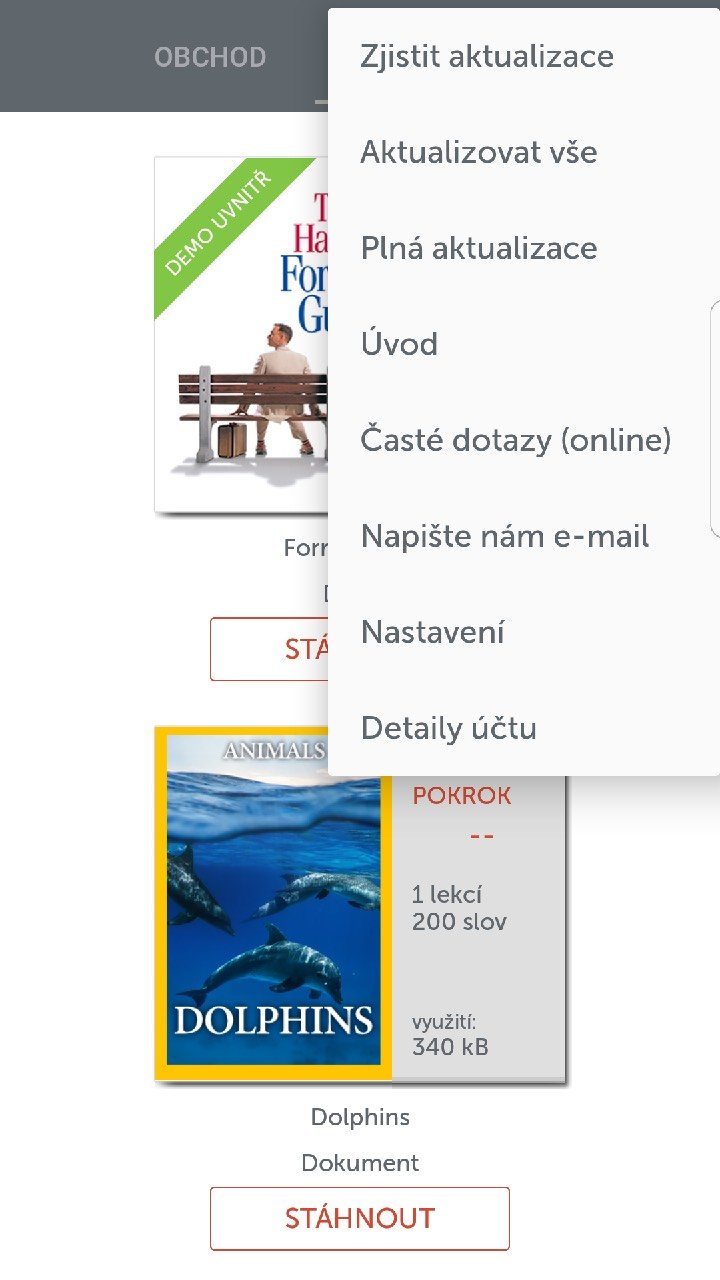
Task: Tap the '340 kB' usage text
Action: [450, 1047]
